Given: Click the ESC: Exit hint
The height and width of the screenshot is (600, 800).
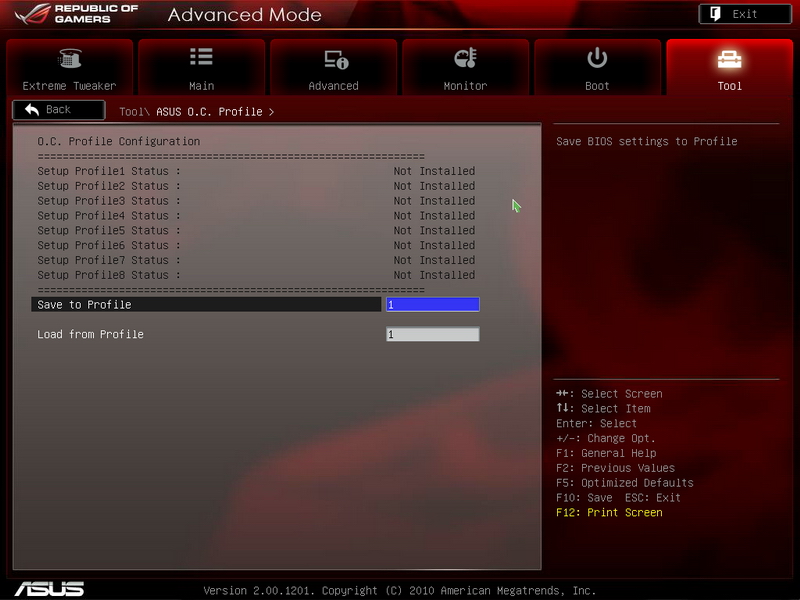Looking at the screenshot, I should [x=653, y=497].
